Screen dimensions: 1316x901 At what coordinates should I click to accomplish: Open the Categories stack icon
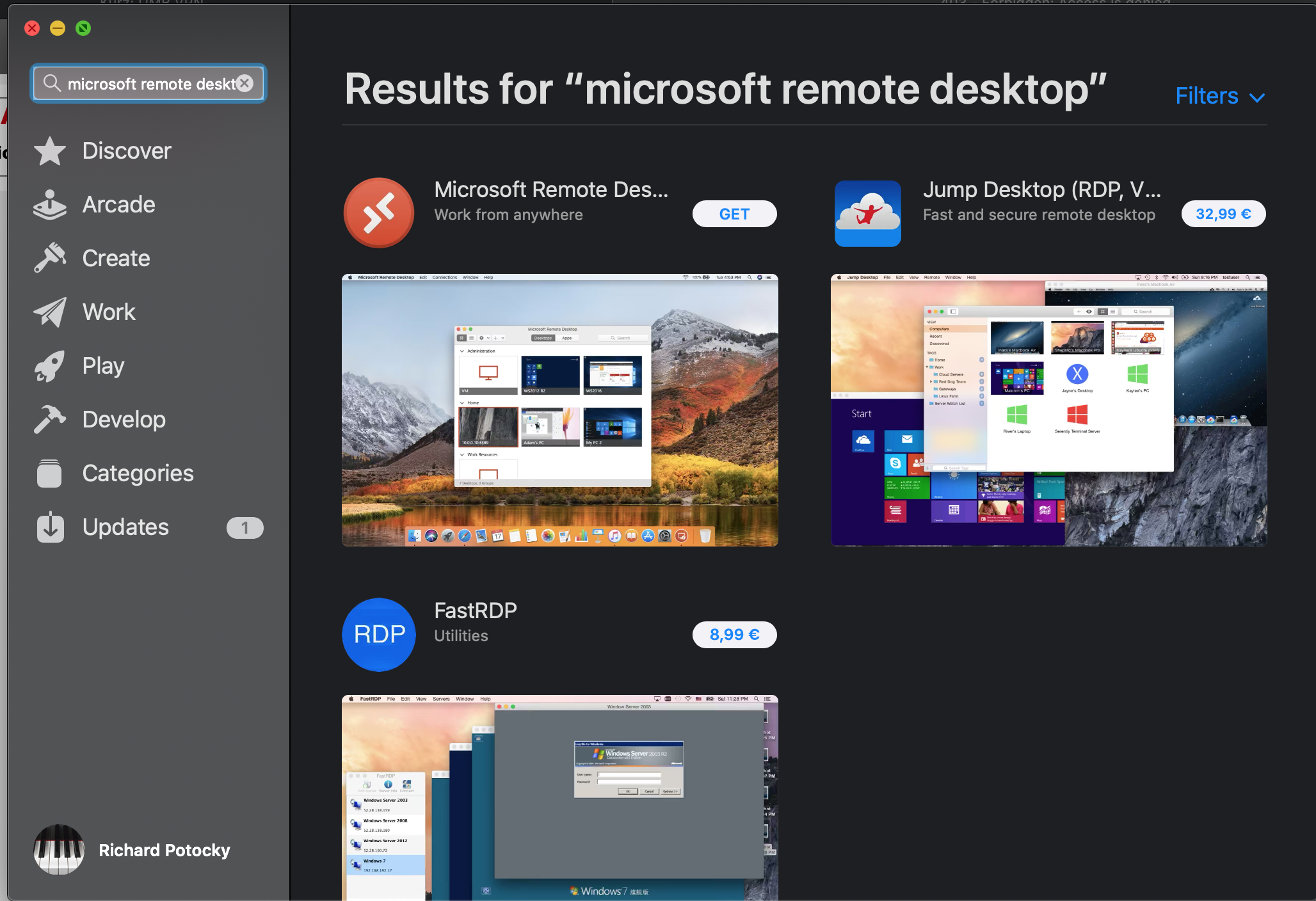[x=49, y=474]
